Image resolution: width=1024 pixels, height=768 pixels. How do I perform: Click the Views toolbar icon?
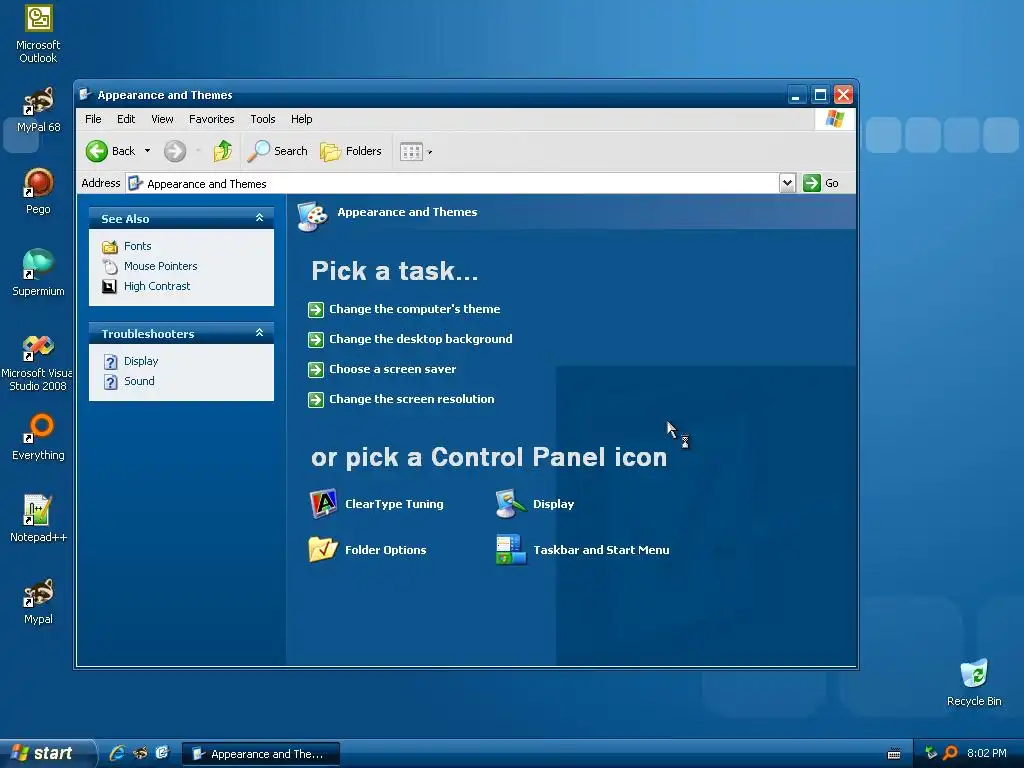(411, 152)
